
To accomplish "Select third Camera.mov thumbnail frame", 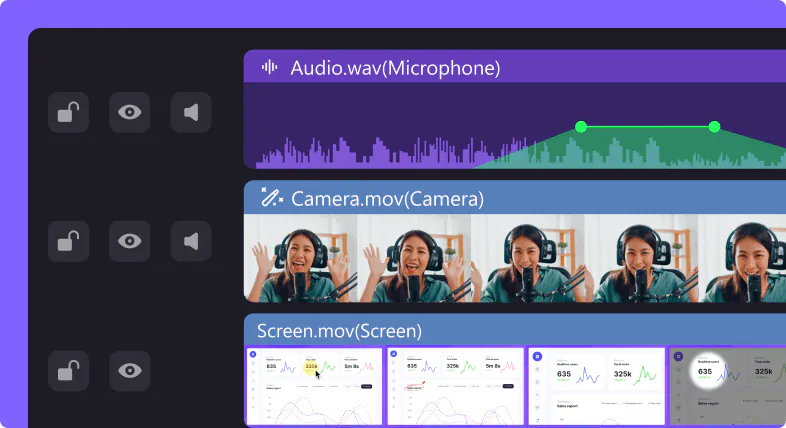I will pyautogui.click(x=527, y=258).
